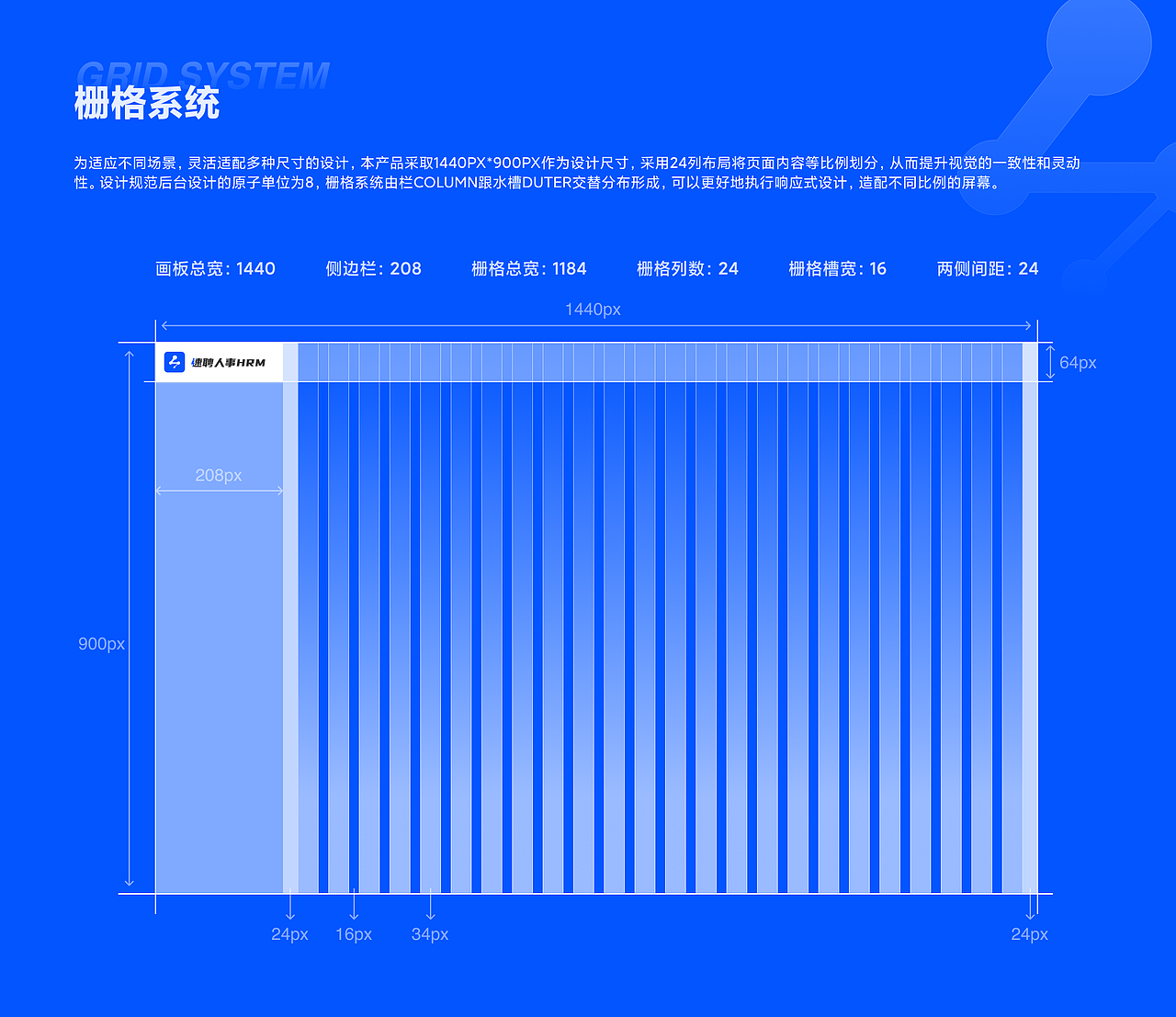Click the 画板总宽: 1440 label
Screen dimensions: 1176x1017
(x=215, y=268)
